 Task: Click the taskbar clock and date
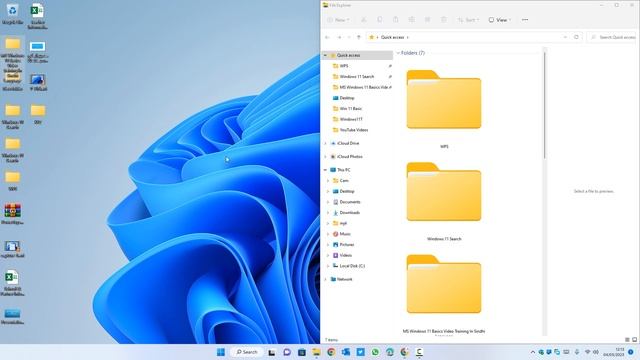click(613, 352)
